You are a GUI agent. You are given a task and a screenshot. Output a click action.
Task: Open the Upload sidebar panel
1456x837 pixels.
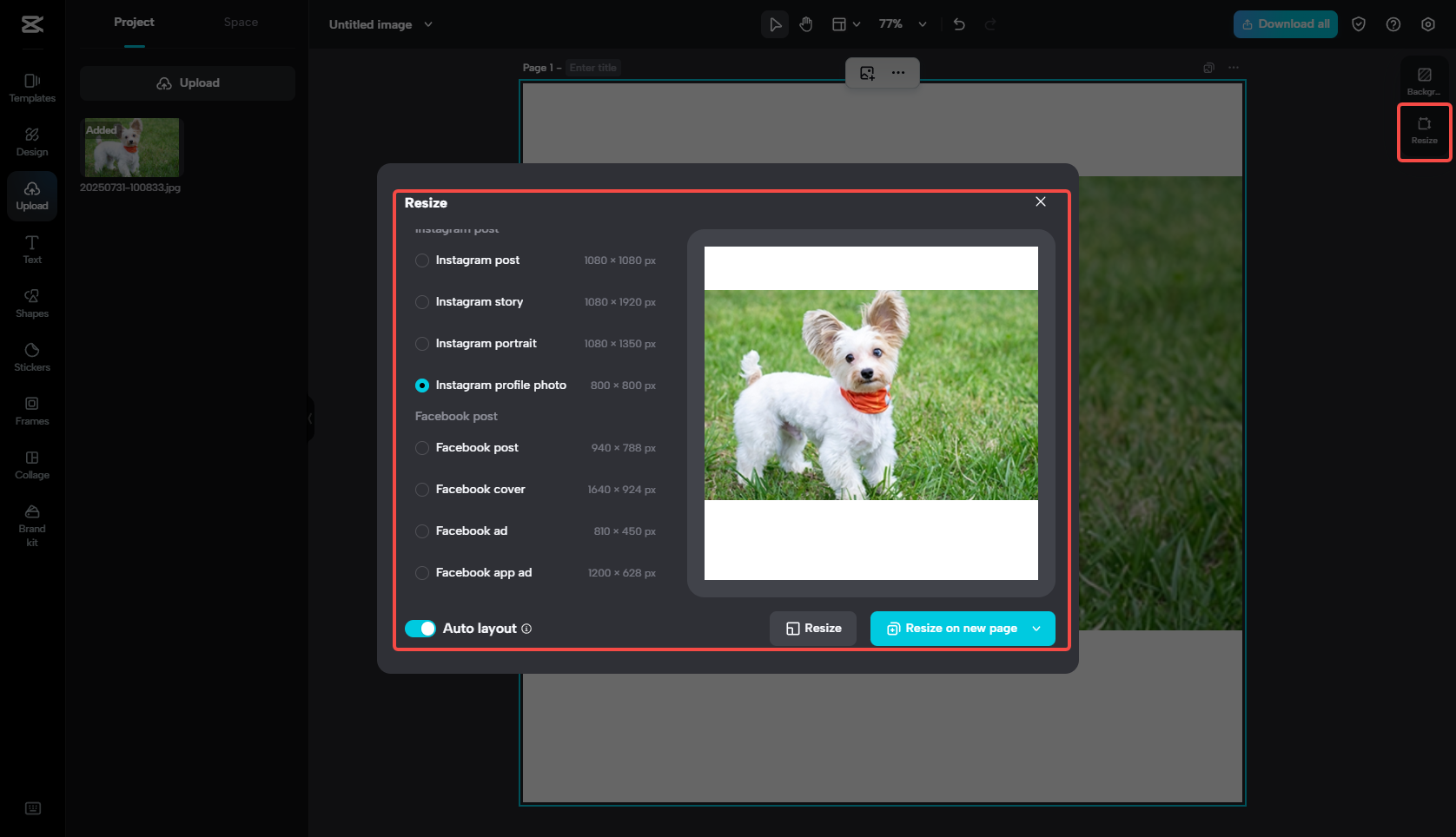click(x=32, y=196)
